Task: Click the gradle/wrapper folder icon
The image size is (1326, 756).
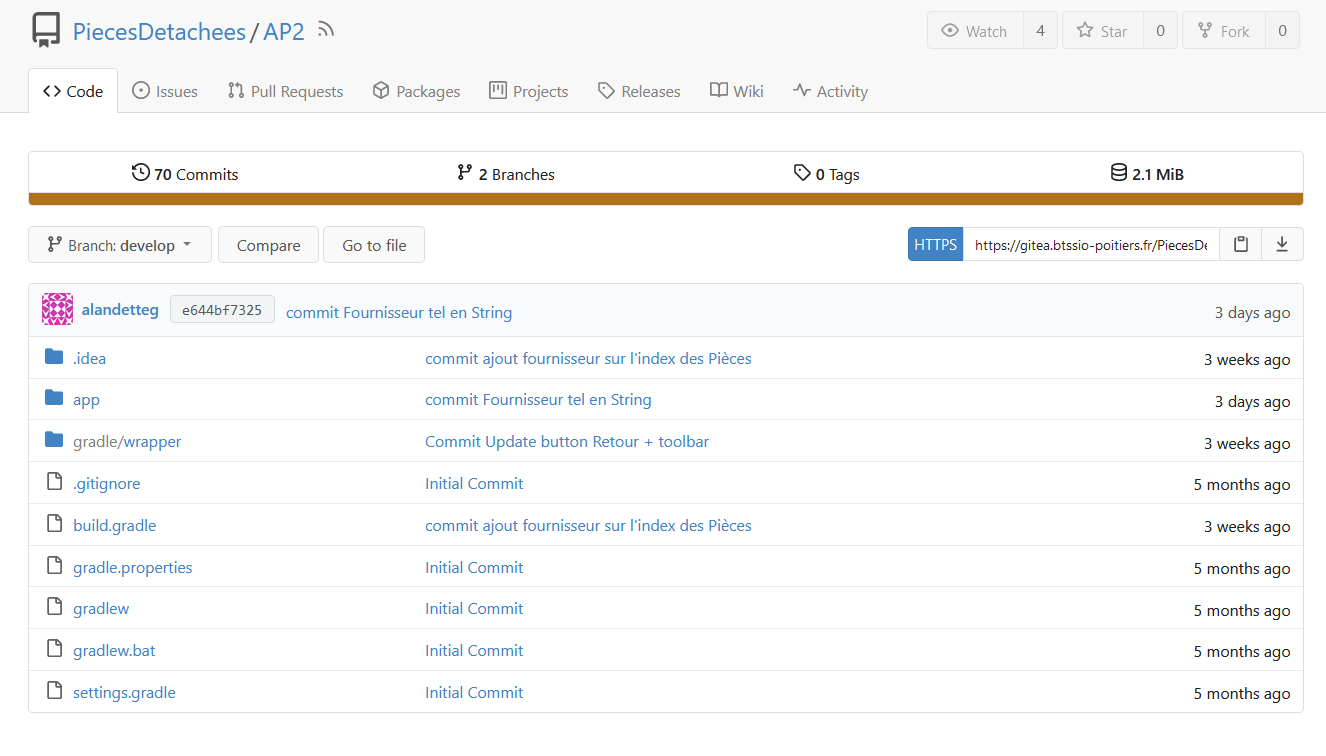Action: pyautogui.click(x=54, y=441)
